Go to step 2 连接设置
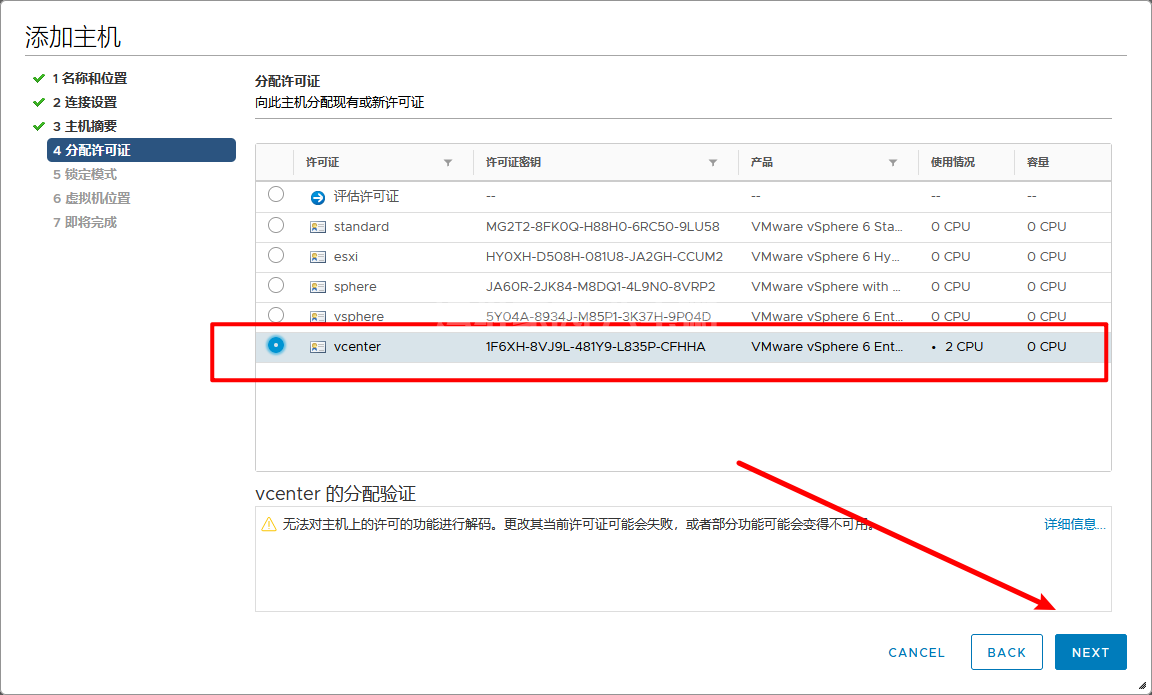This screenshot has height=695, width=1152. tap(85, 102)
